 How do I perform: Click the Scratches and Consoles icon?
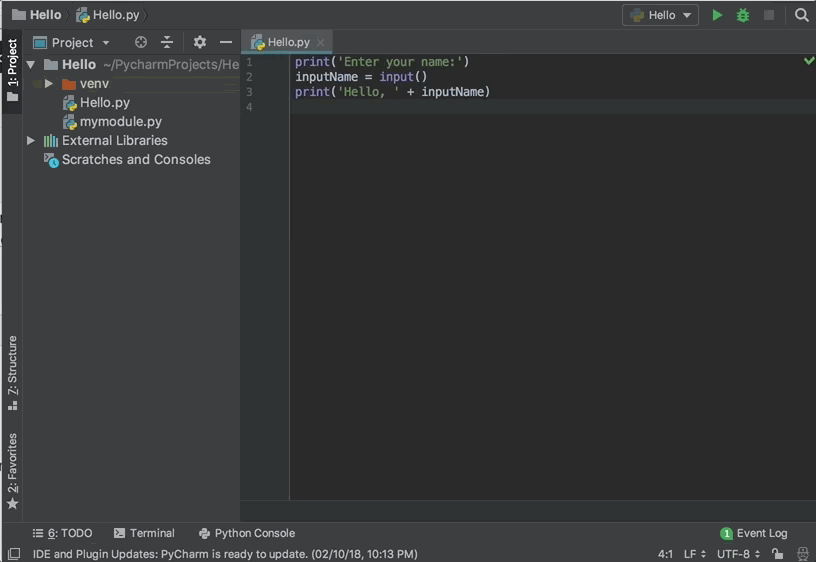point(51,160)
